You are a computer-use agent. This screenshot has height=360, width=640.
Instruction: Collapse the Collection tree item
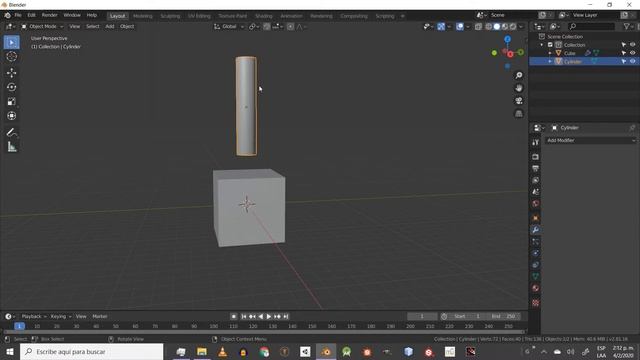(x=542, y=45)
